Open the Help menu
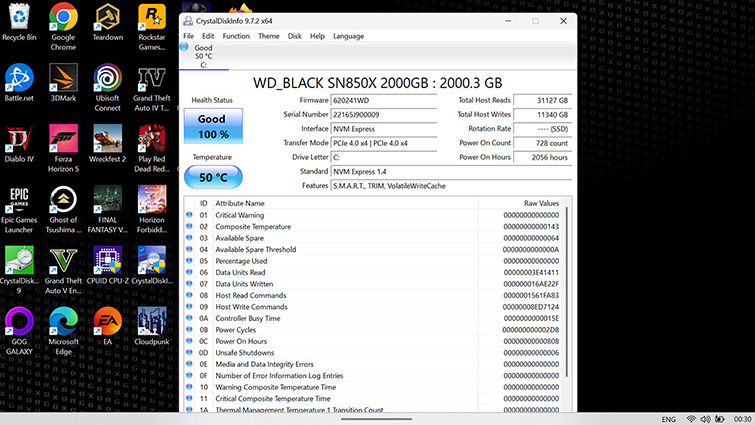 [317, 36]
